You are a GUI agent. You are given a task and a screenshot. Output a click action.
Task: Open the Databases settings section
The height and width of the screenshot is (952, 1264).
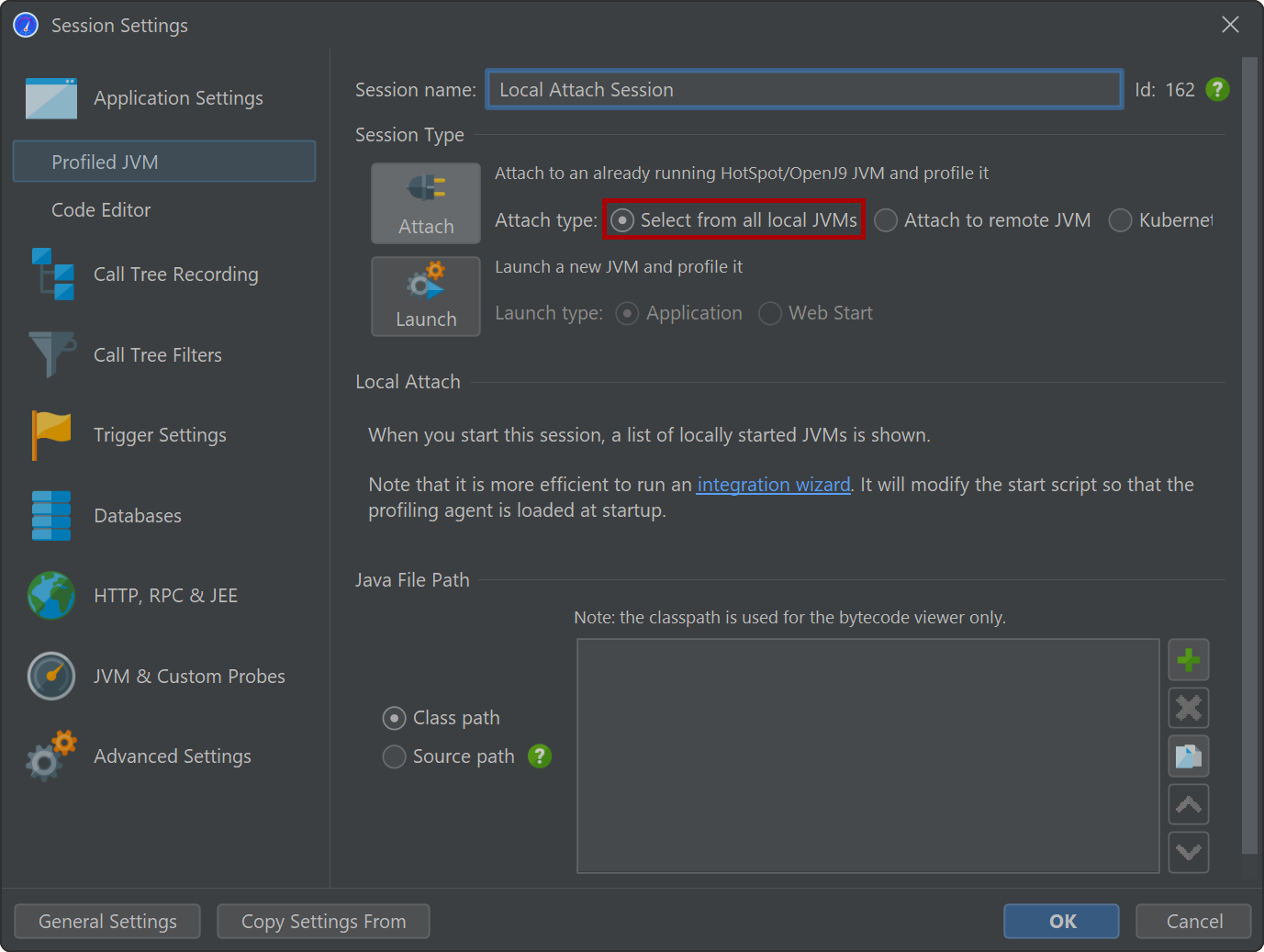[138, 516]
